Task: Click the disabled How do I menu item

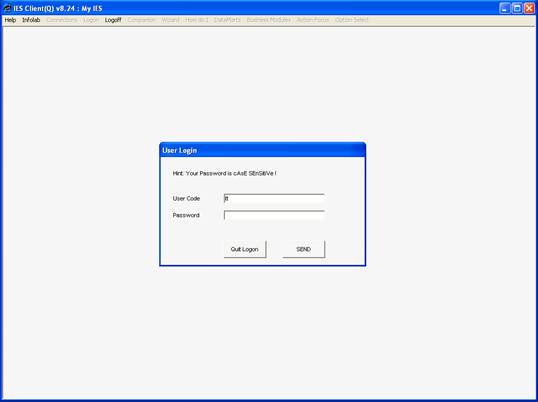Action: pyautogui.click(x=197, y=20)
